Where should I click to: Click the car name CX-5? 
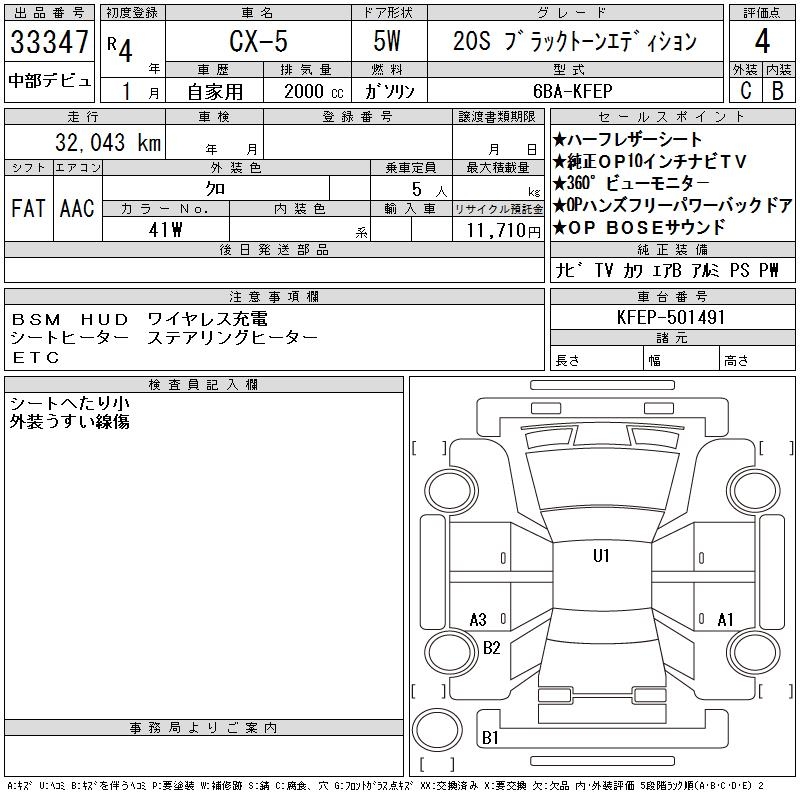[258, 41]
